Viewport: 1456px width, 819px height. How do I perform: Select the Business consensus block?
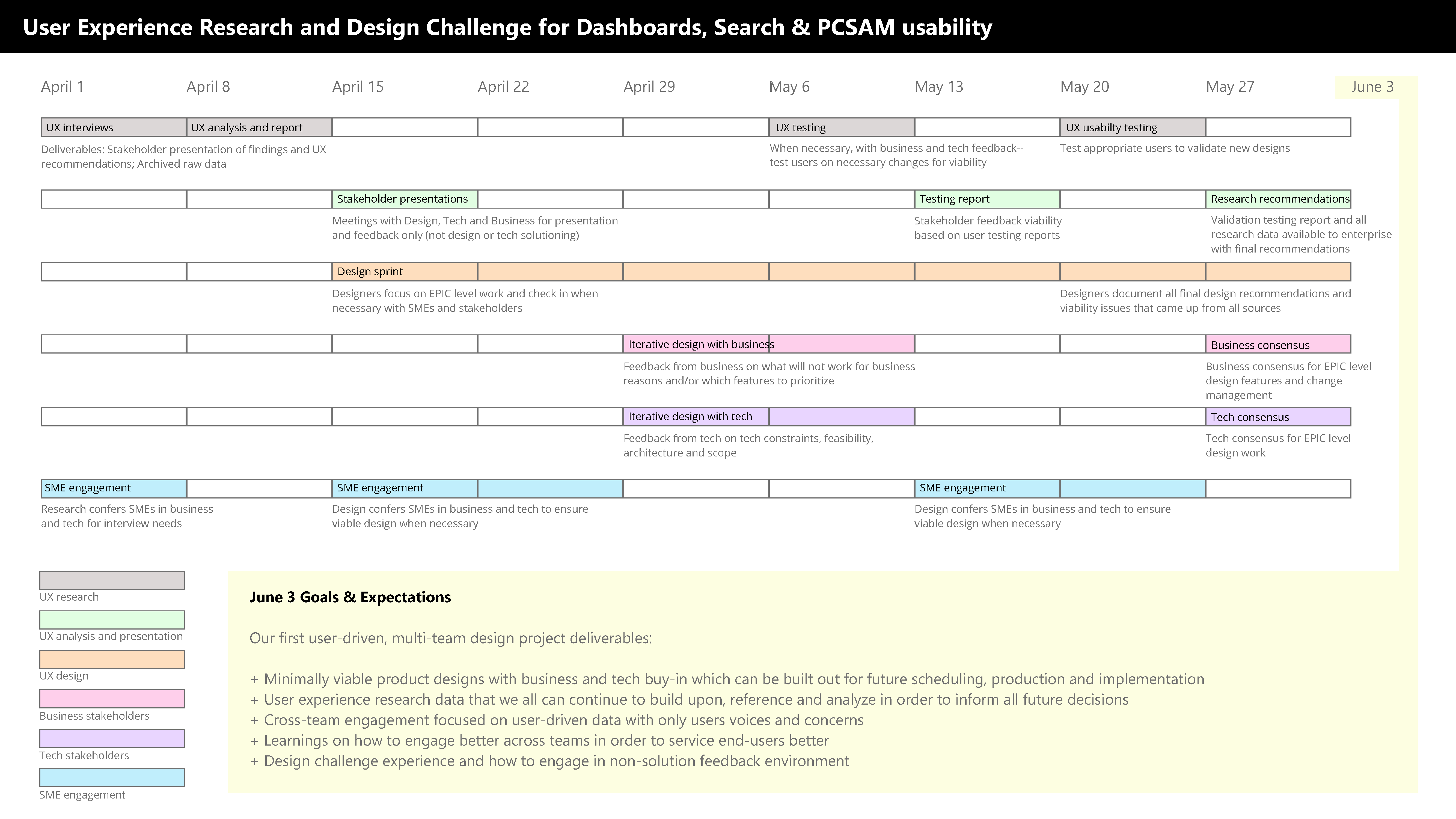[1278, 344]
